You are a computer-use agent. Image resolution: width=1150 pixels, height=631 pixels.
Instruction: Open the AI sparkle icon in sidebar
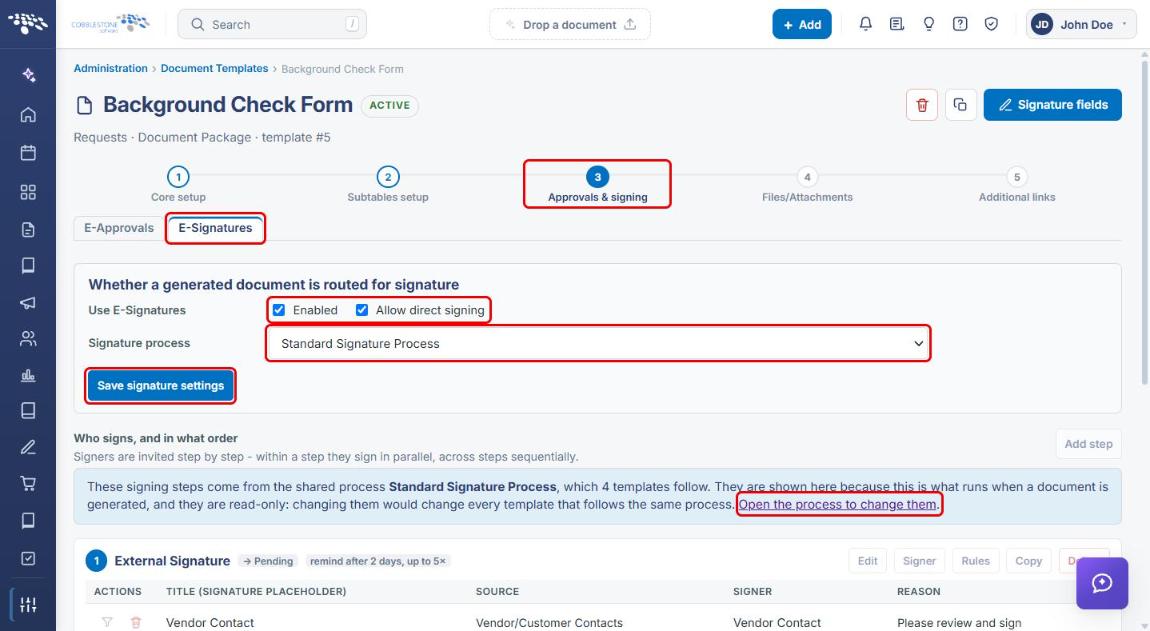28,75
